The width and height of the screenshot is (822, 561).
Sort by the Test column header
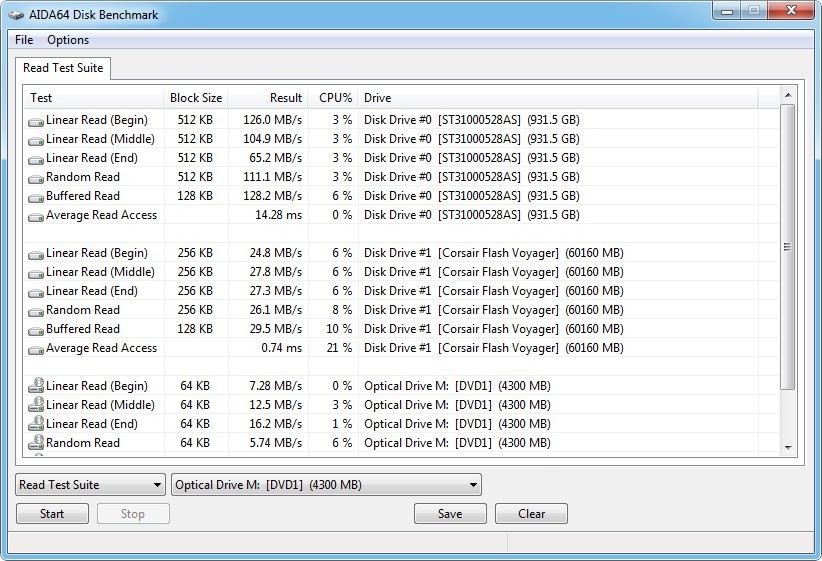93,98
